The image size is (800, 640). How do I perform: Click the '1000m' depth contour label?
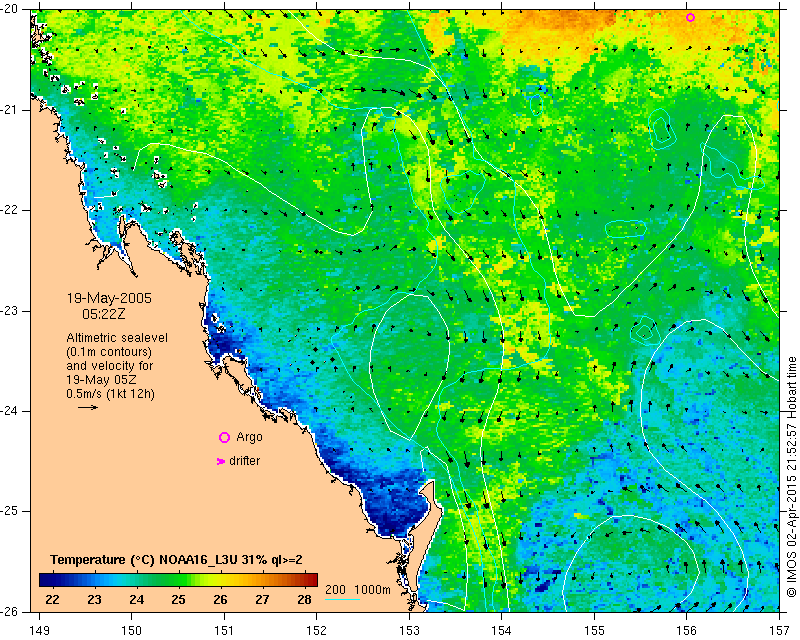point(372,589)
